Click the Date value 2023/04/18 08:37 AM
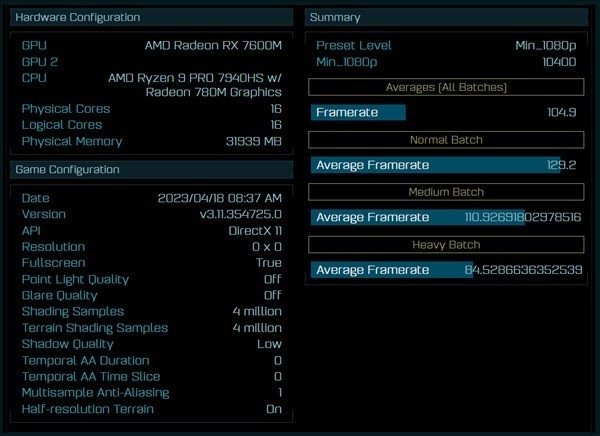This screenshot has width=600, height=436. 220,198
